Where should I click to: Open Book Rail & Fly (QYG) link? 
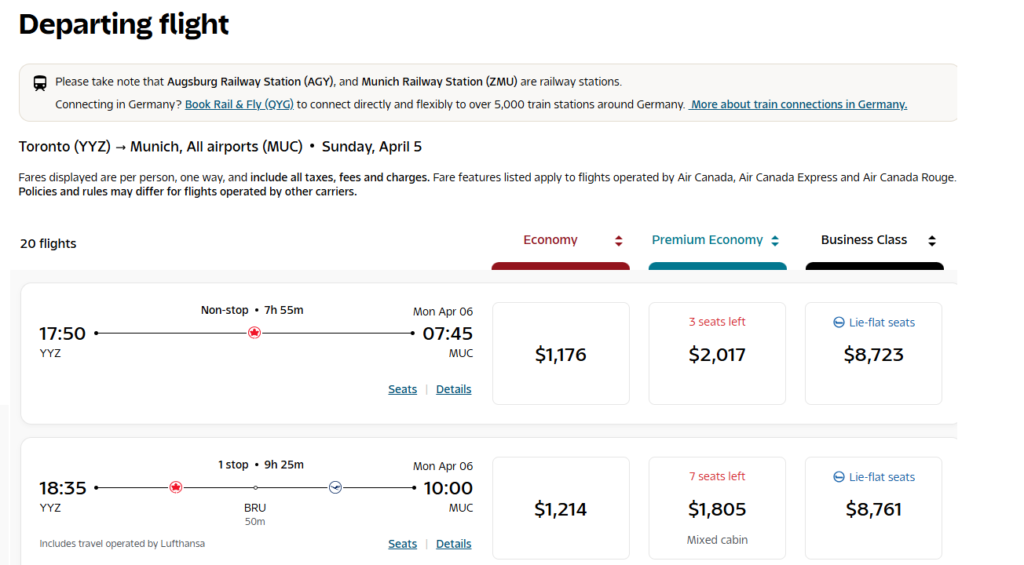tap(240, 105)
